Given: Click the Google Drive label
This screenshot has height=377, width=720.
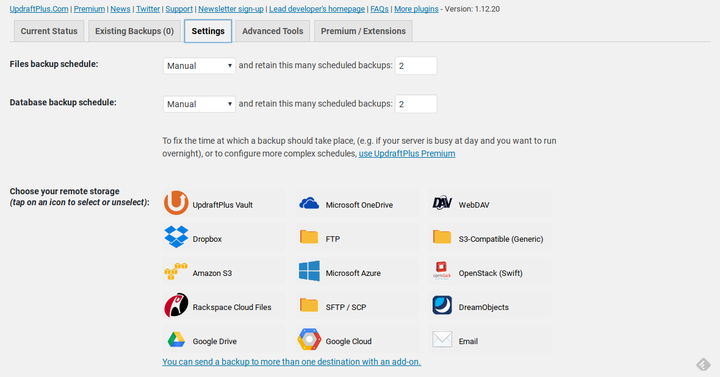Looking at the screenshot, I should (214, 341).
